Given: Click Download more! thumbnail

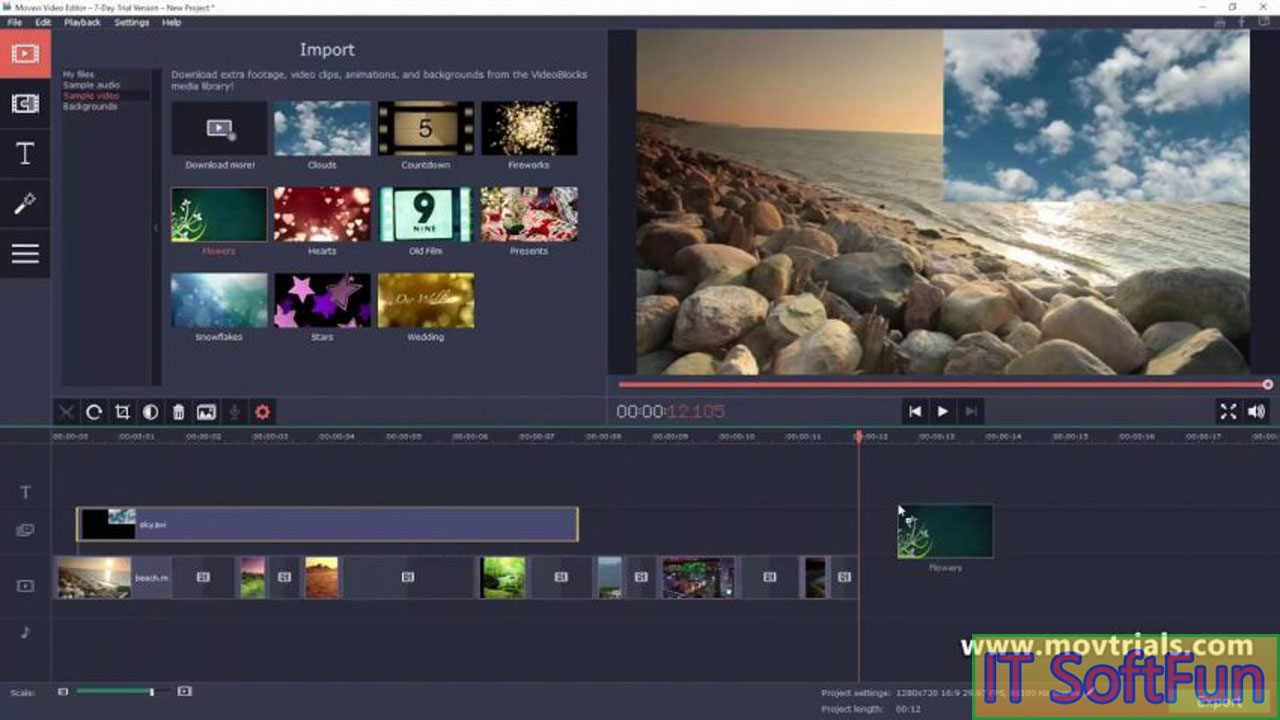Looking at the screenshot, I should (x=220, y=128).
